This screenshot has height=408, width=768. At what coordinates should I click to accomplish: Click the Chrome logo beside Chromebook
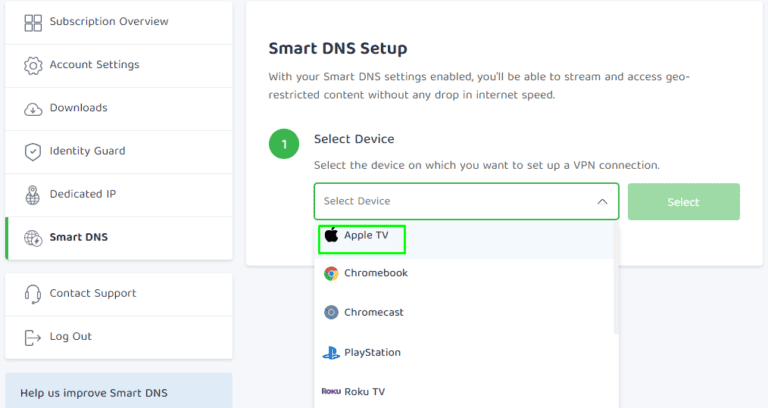(x=331, y=273)
